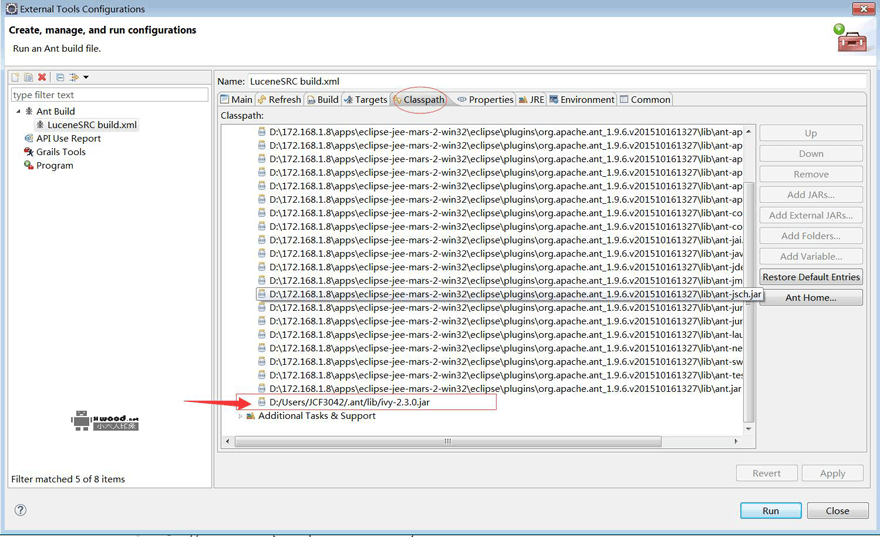Open the filter launch configurations dropdown arrow
This screenshot has height=537, width=880.
[x=86, y=77]
